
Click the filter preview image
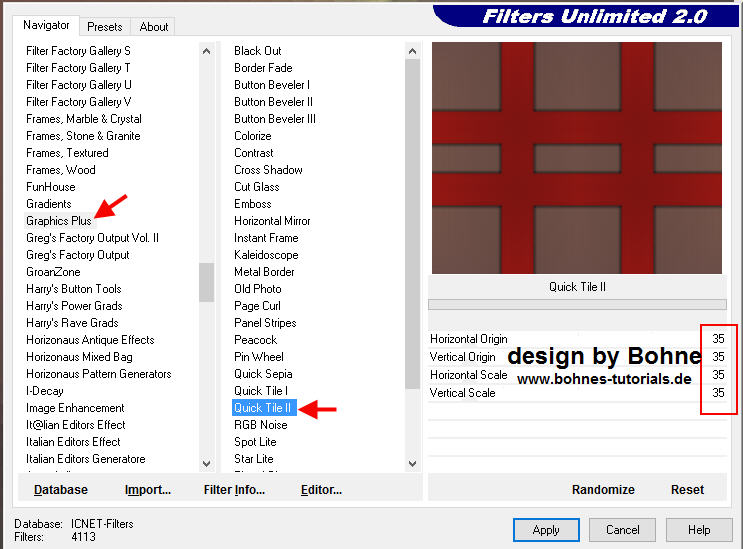[577, 158]
